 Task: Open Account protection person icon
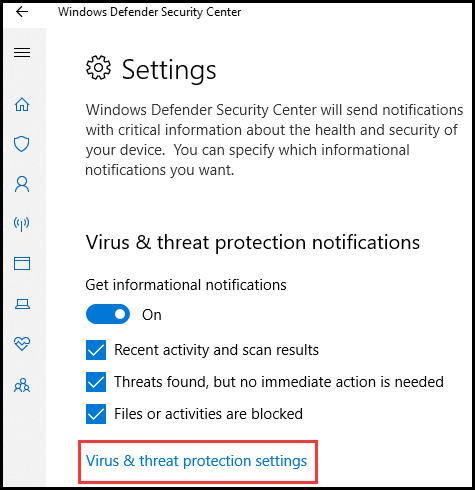coord(22,184)
